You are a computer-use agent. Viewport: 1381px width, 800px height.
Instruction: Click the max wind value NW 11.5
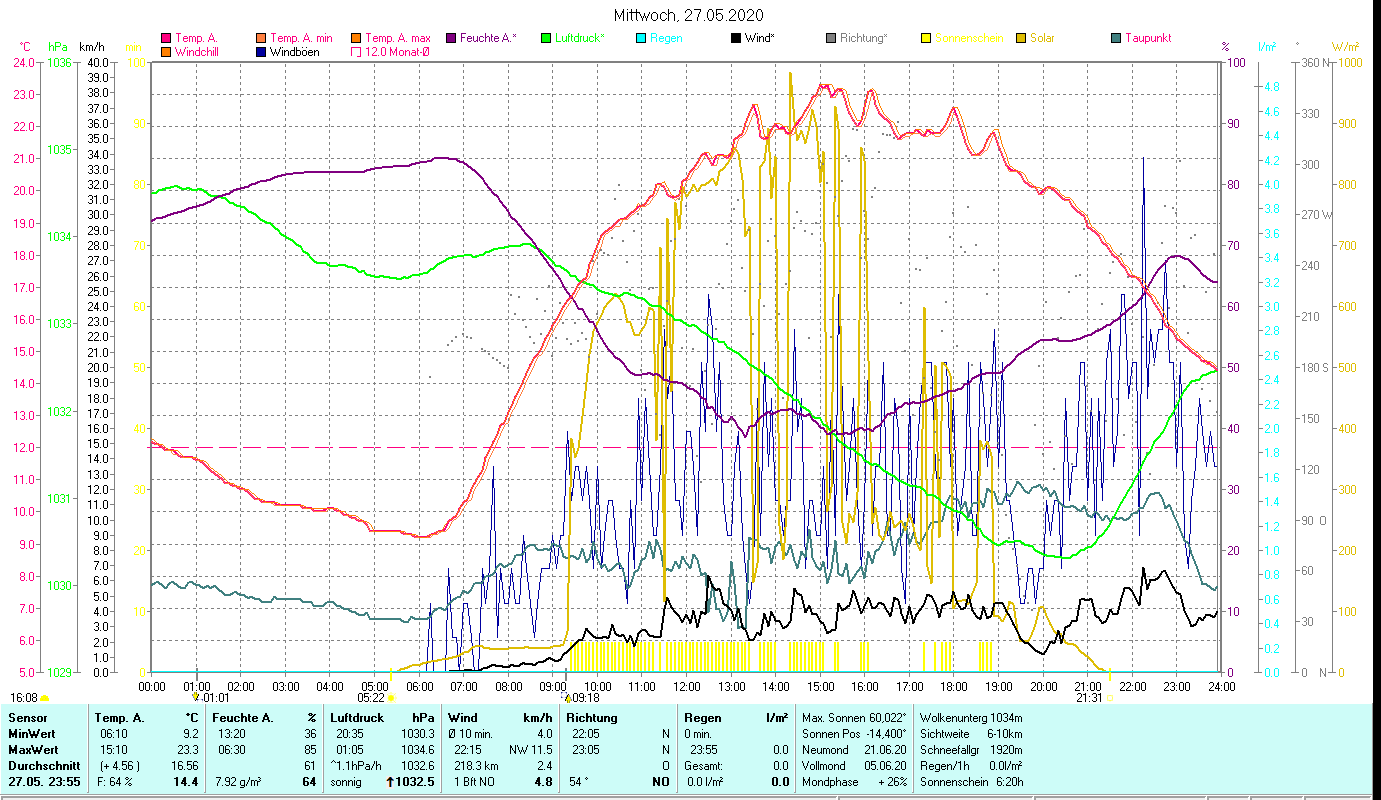click(530, 749)
